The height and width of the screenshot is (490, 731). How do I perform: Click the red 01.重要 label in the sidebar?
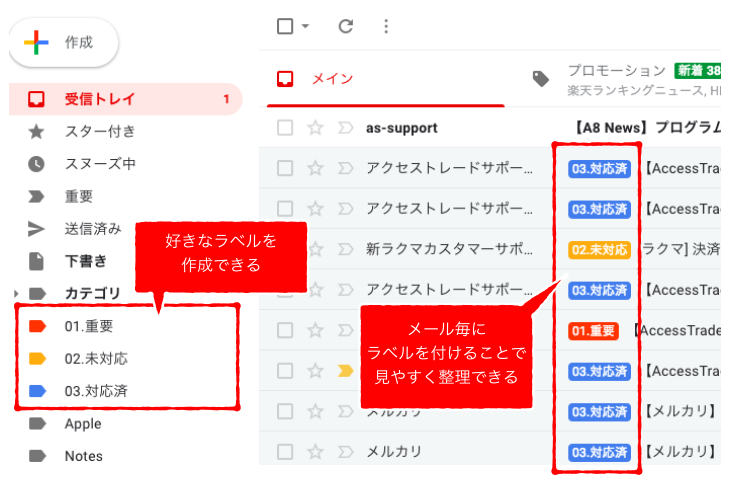[x=89, y=326]
